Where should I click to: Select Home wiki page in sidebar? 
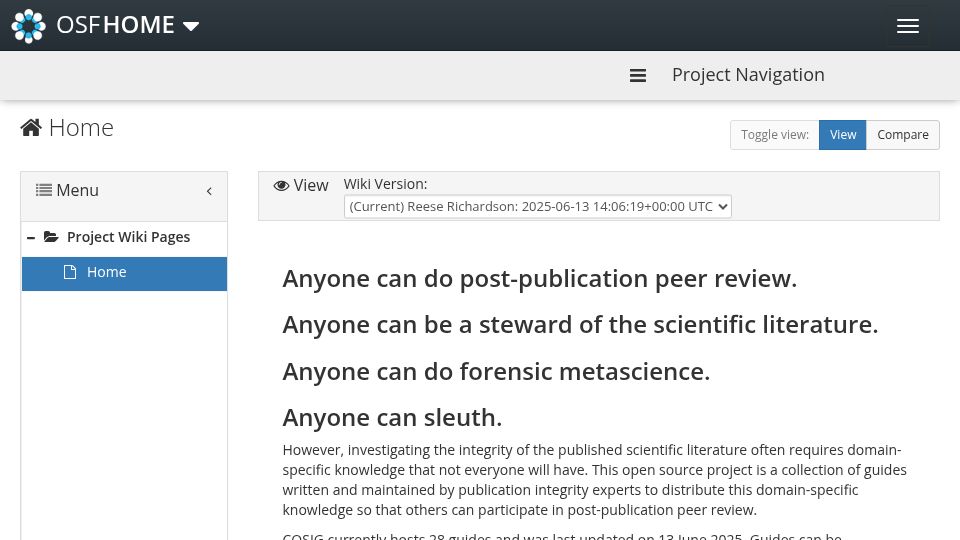(124, 273)
